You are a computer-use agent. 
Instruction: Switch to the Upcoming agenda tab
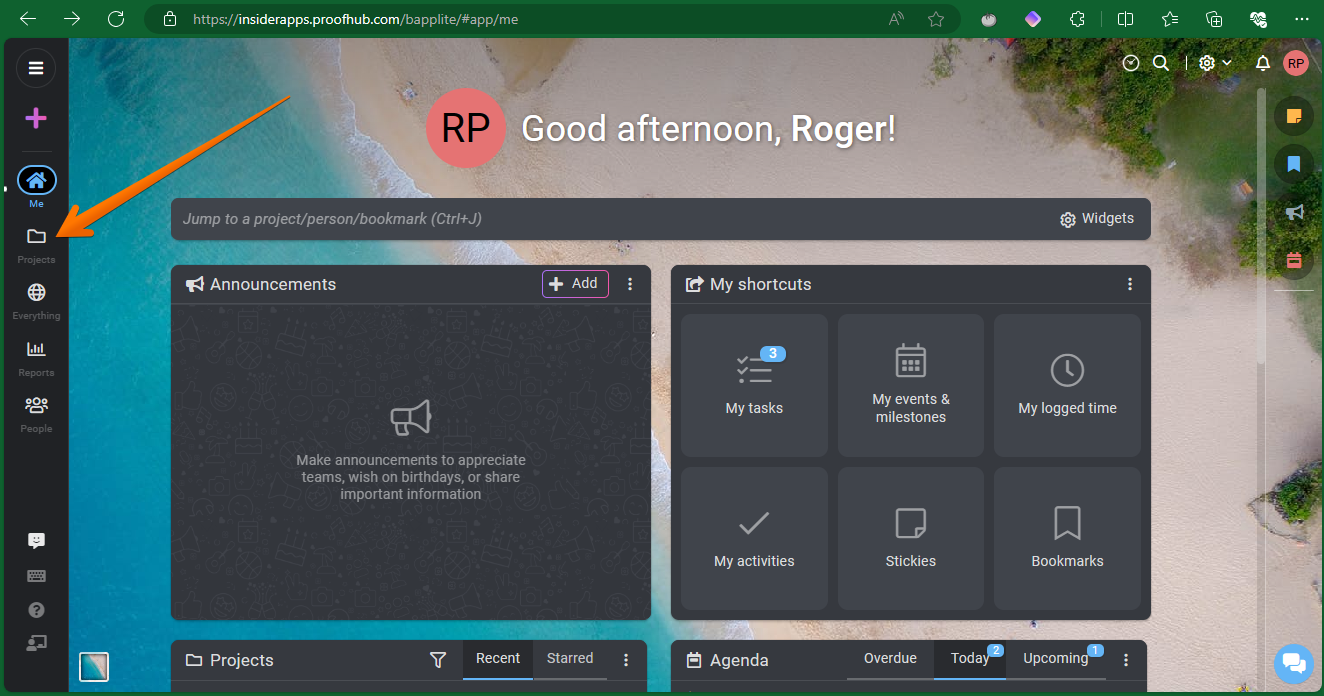click(1055, 659)
